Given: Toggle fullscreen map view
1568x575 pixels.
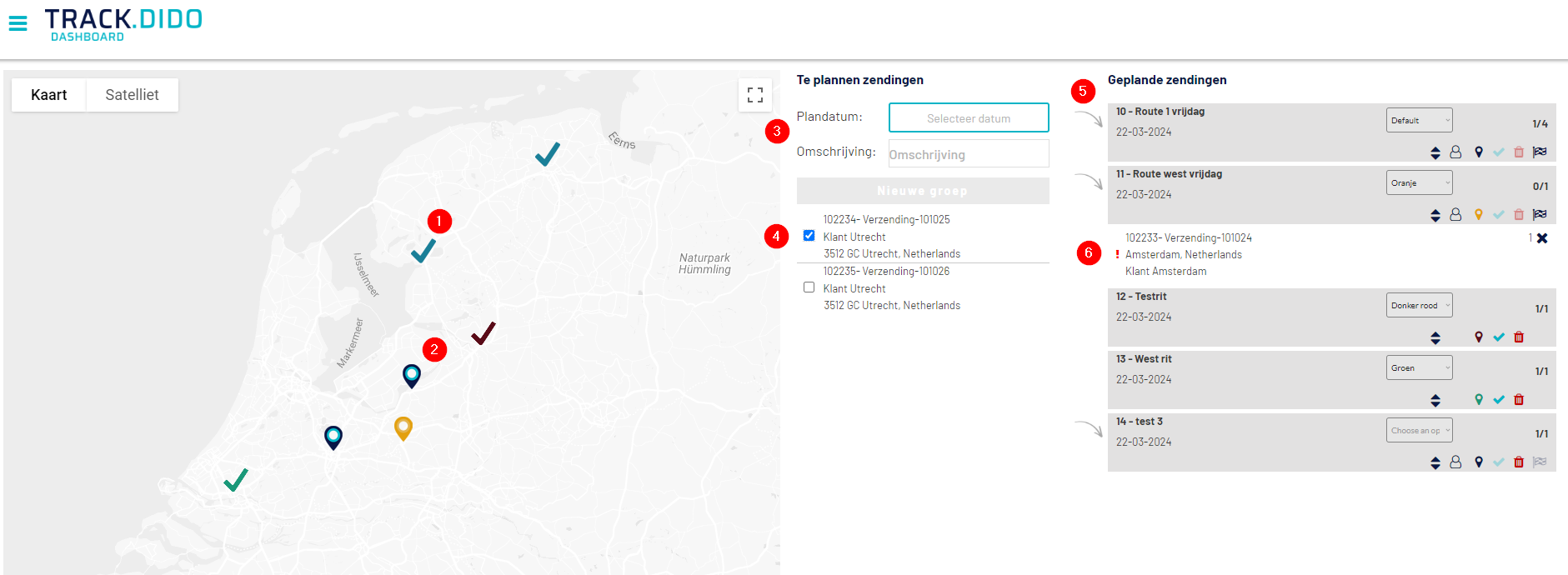Looking at the screenshot, I should 755,95.
